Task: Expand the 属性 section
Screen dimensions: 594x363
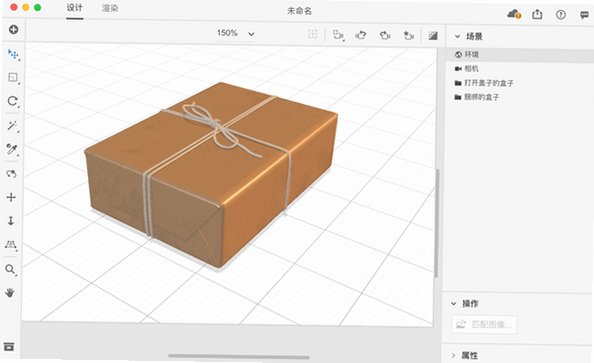Action: click(453, 355)
